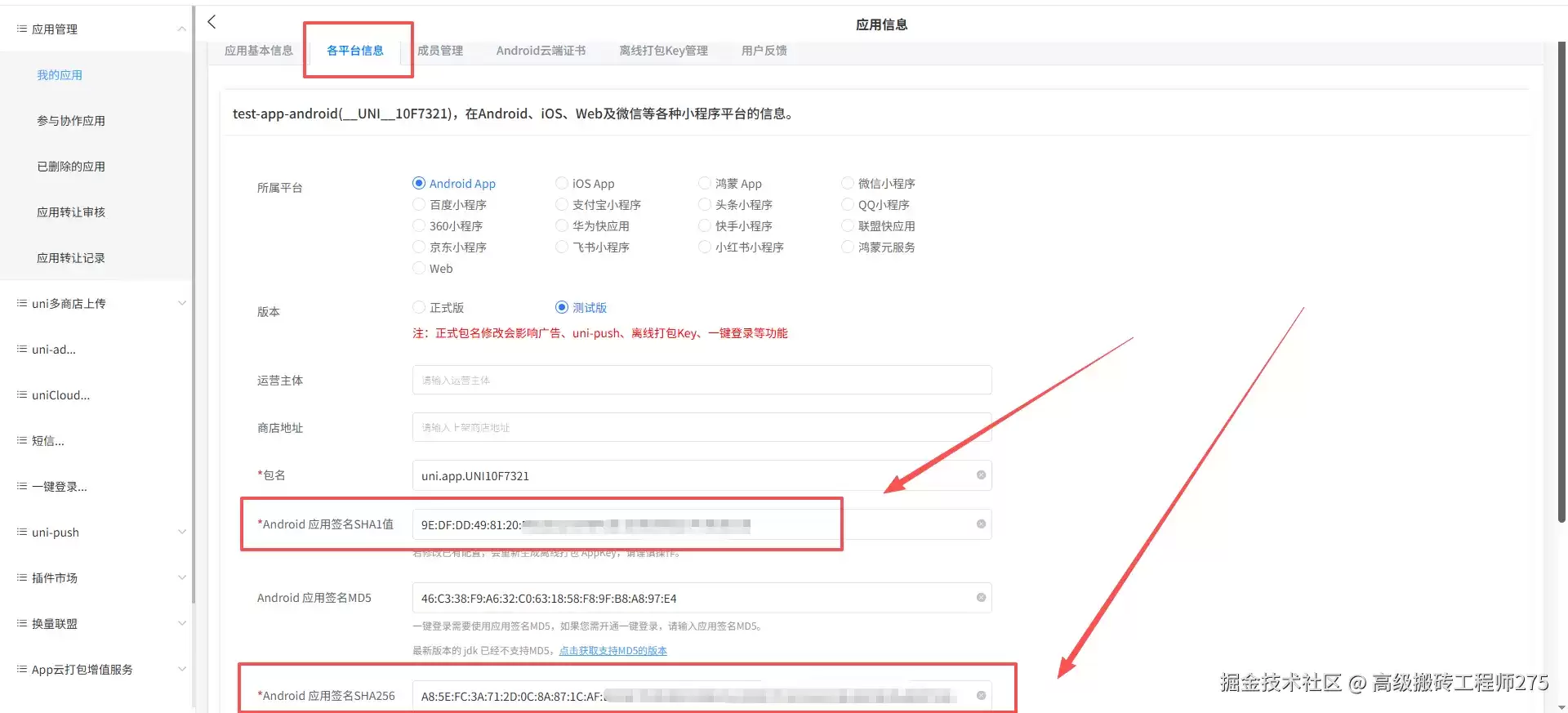Open the 点击获取支持MD5的版本 link

[x=613, y=651]
